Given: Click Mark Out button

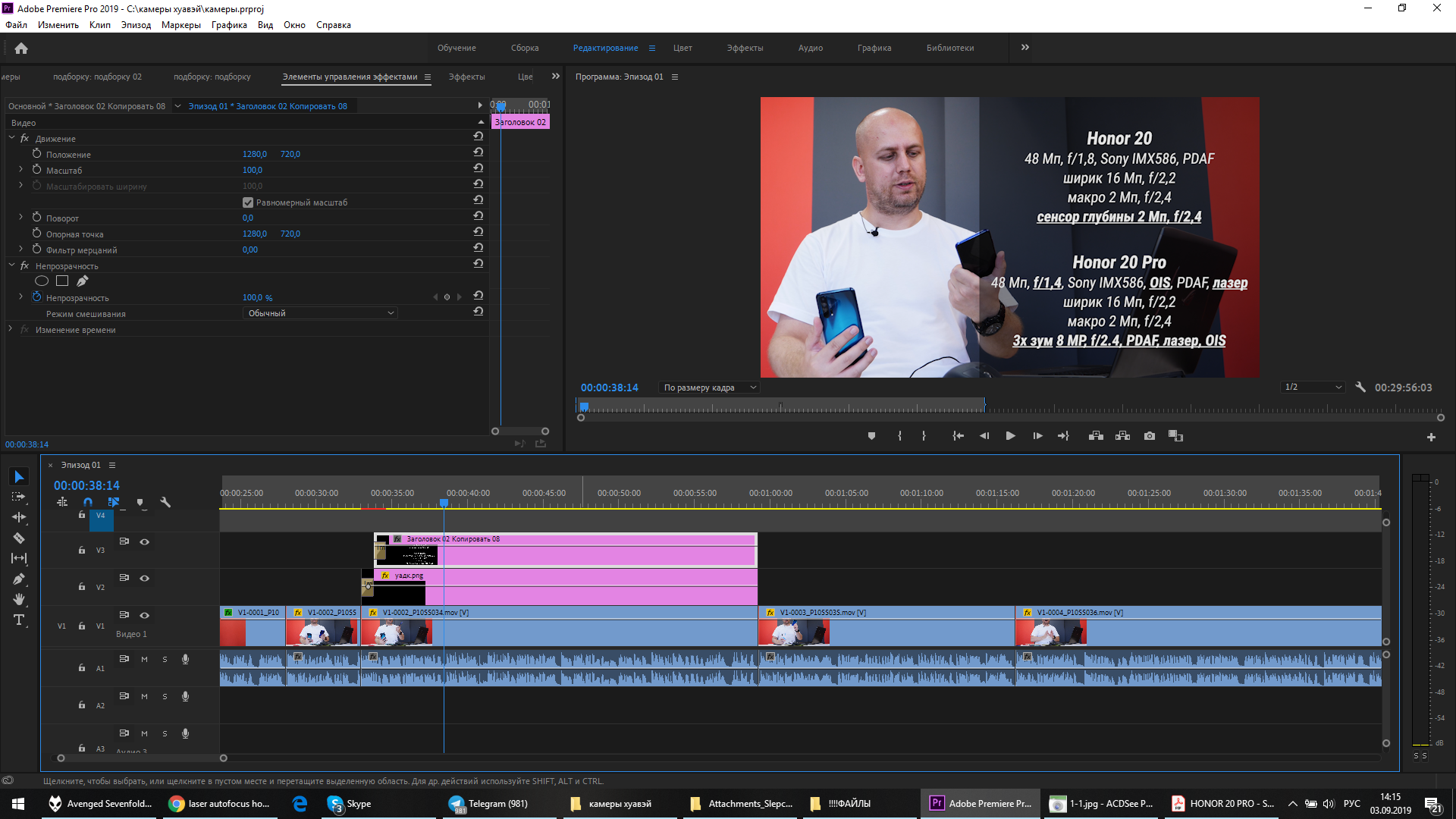Looking at the screenshot, I should click(x=924, y=436).
